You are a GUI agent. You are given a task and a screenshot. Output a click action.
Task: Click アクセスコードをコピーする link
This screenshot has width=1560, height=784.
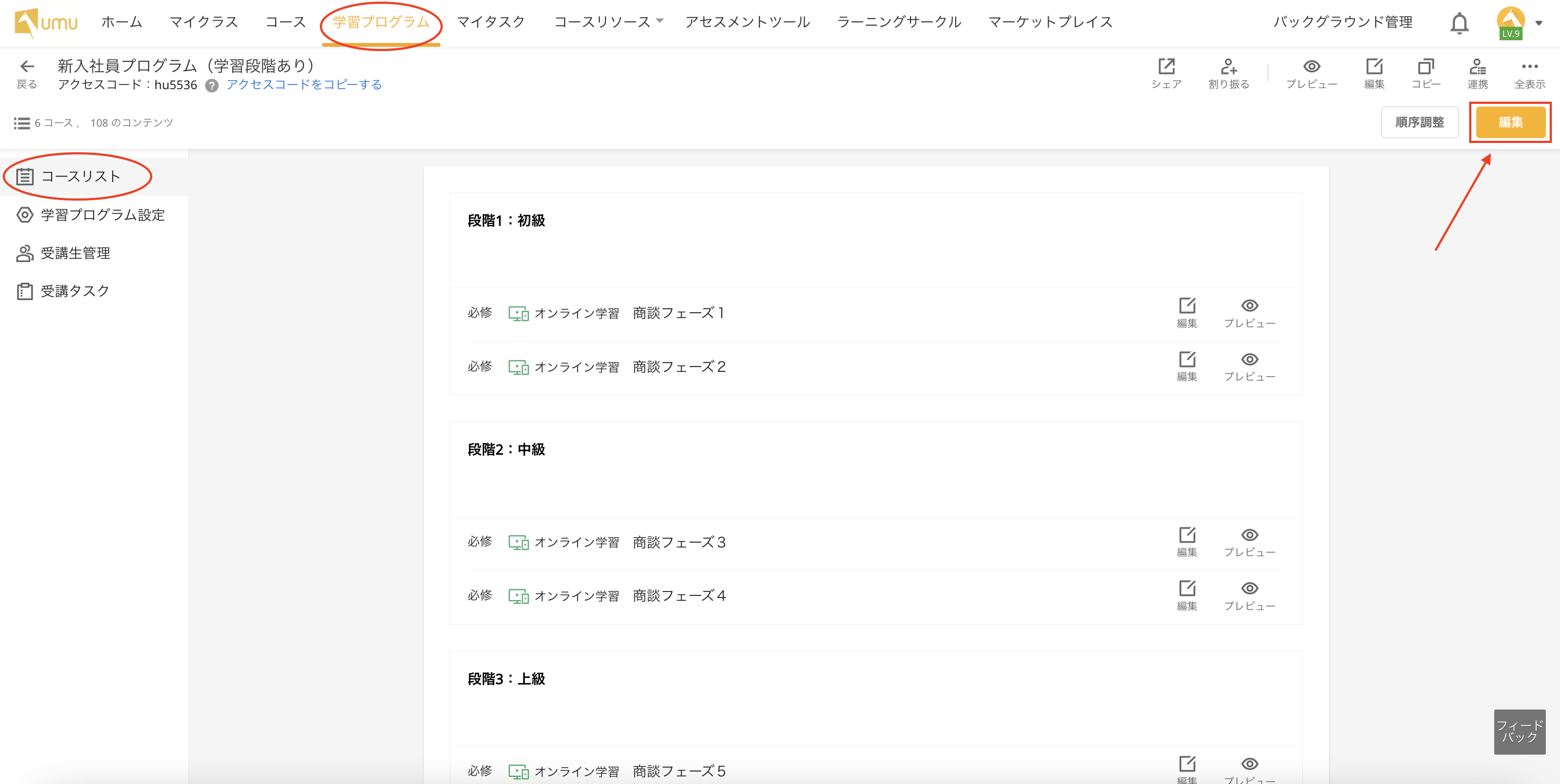tap(304, 85)
